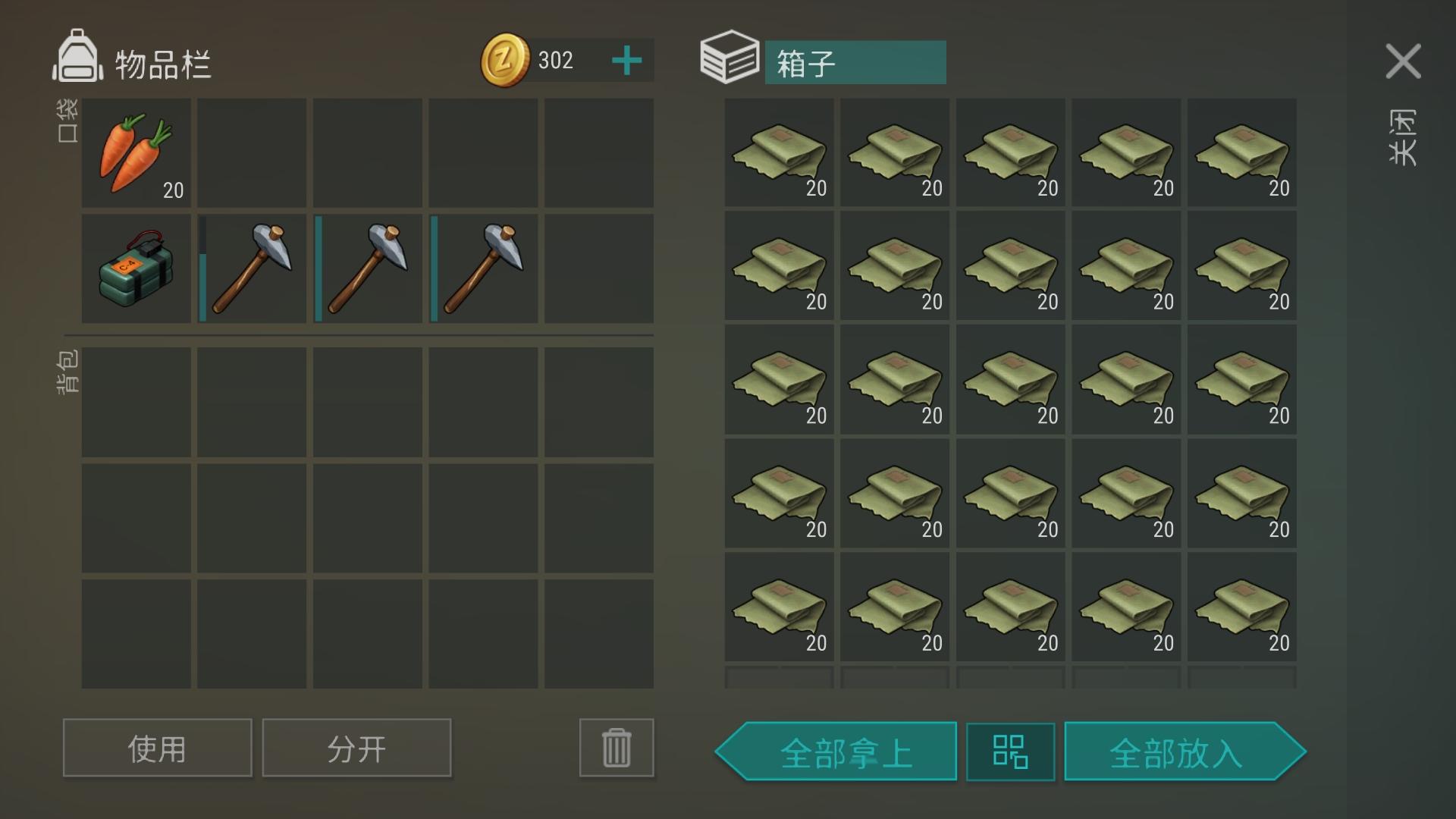Edit the 箱子 chest name field

[x=855, y=62]
